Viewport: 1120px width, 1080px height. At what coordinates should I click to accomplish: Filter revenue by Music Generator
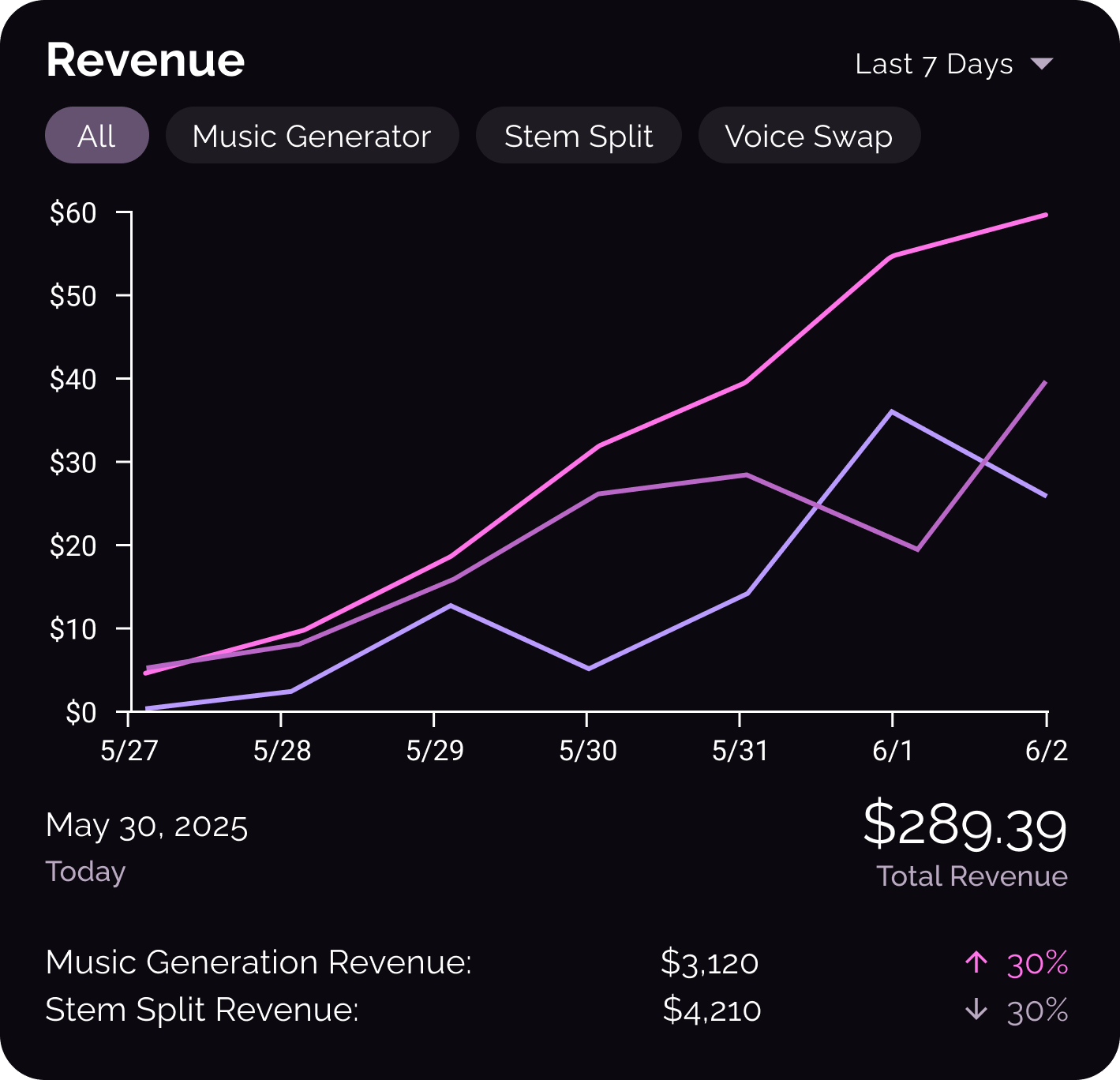tap(312, 136)
